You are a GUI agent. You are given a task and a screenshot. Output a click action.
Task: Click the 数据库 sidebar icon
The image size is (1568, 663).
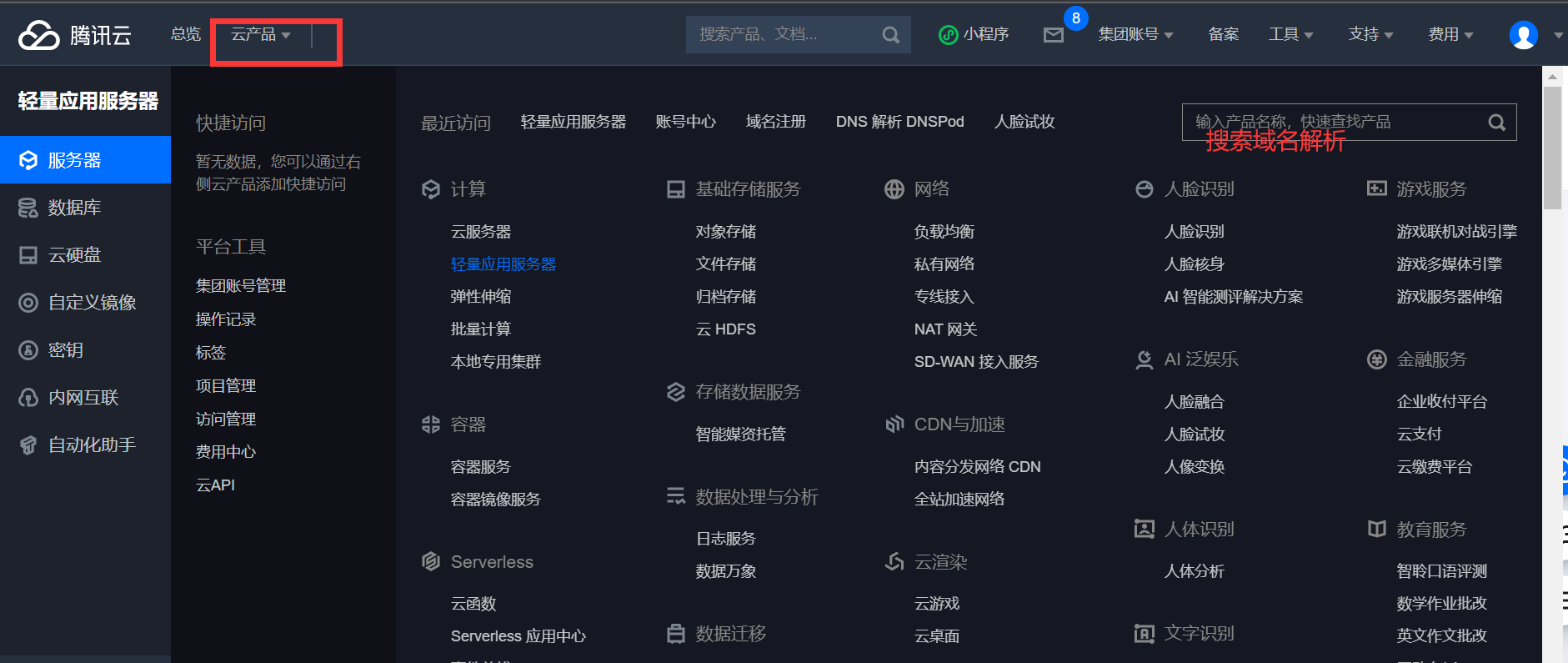(28, 208)
